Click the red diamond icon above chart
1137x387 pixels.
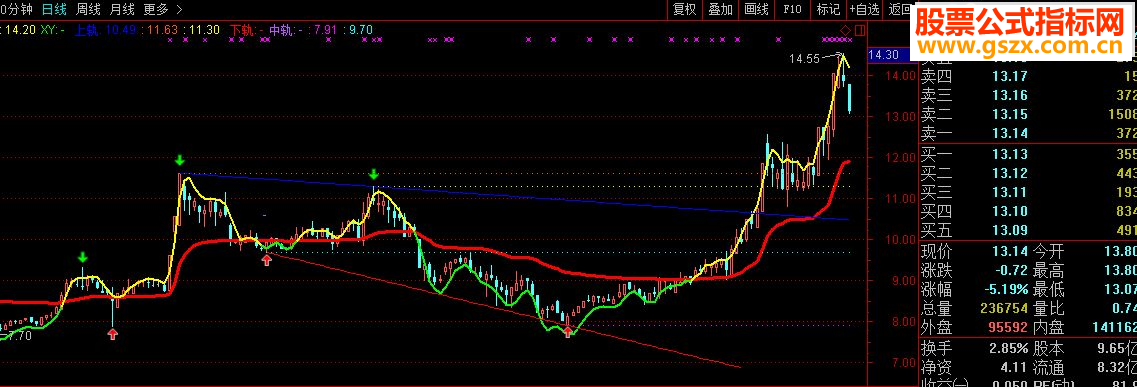tap(845, 30)
